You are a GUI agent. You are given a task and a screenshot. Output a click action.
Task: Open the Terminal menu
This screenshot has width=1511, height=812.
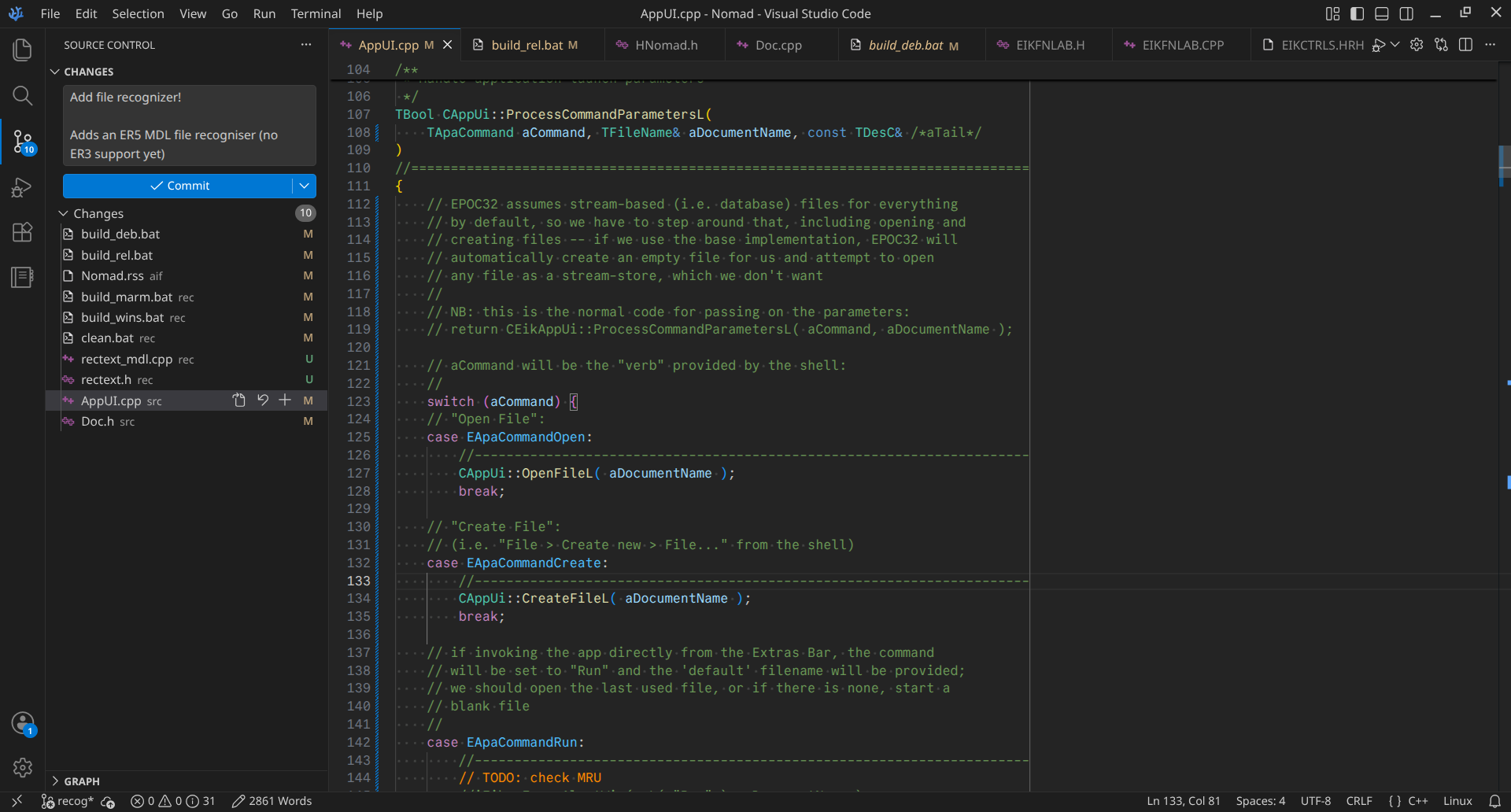click(x=316, y=13)
